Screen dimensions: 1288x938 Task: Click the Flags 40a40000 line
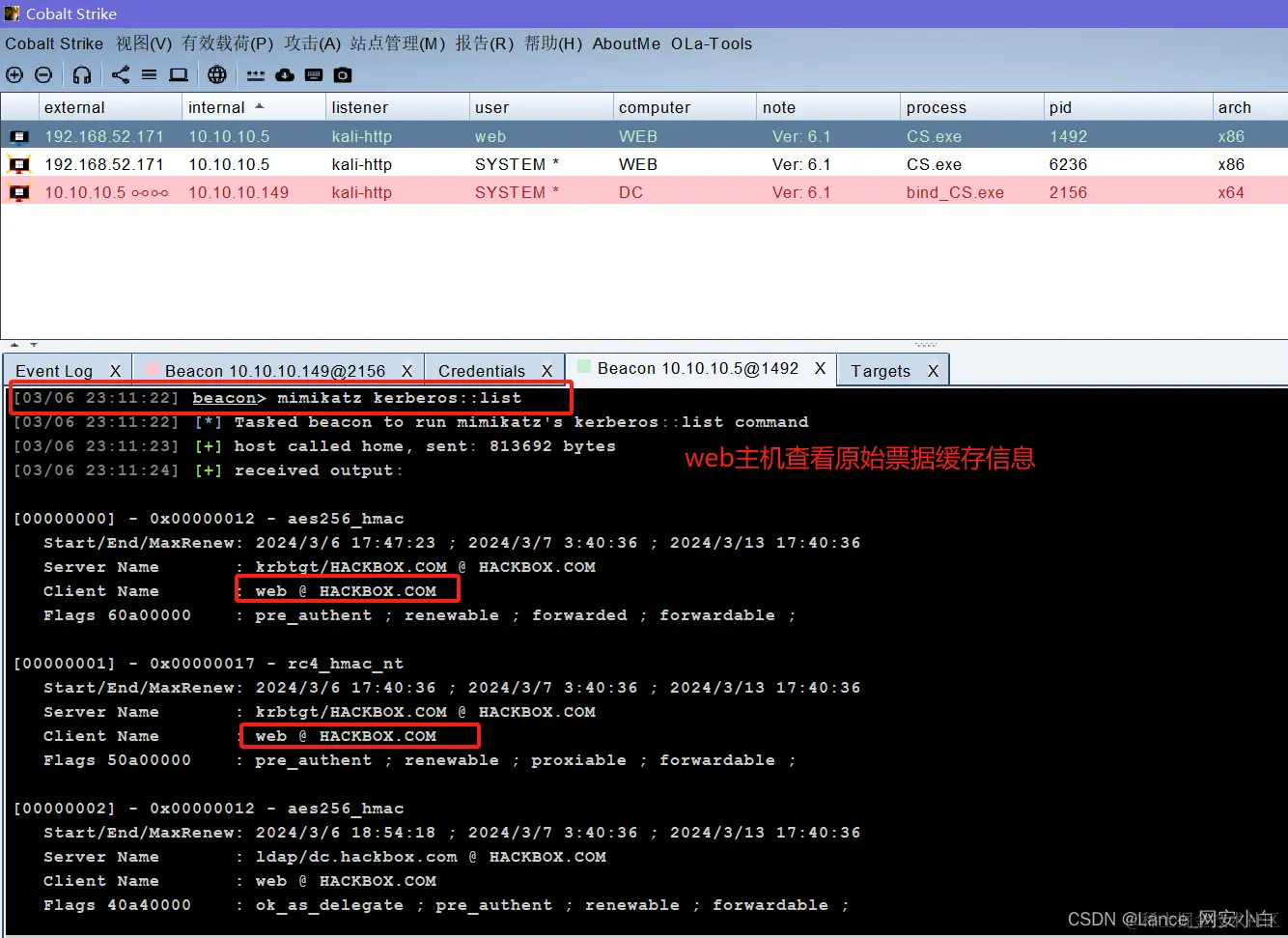(x=446, y=905)
